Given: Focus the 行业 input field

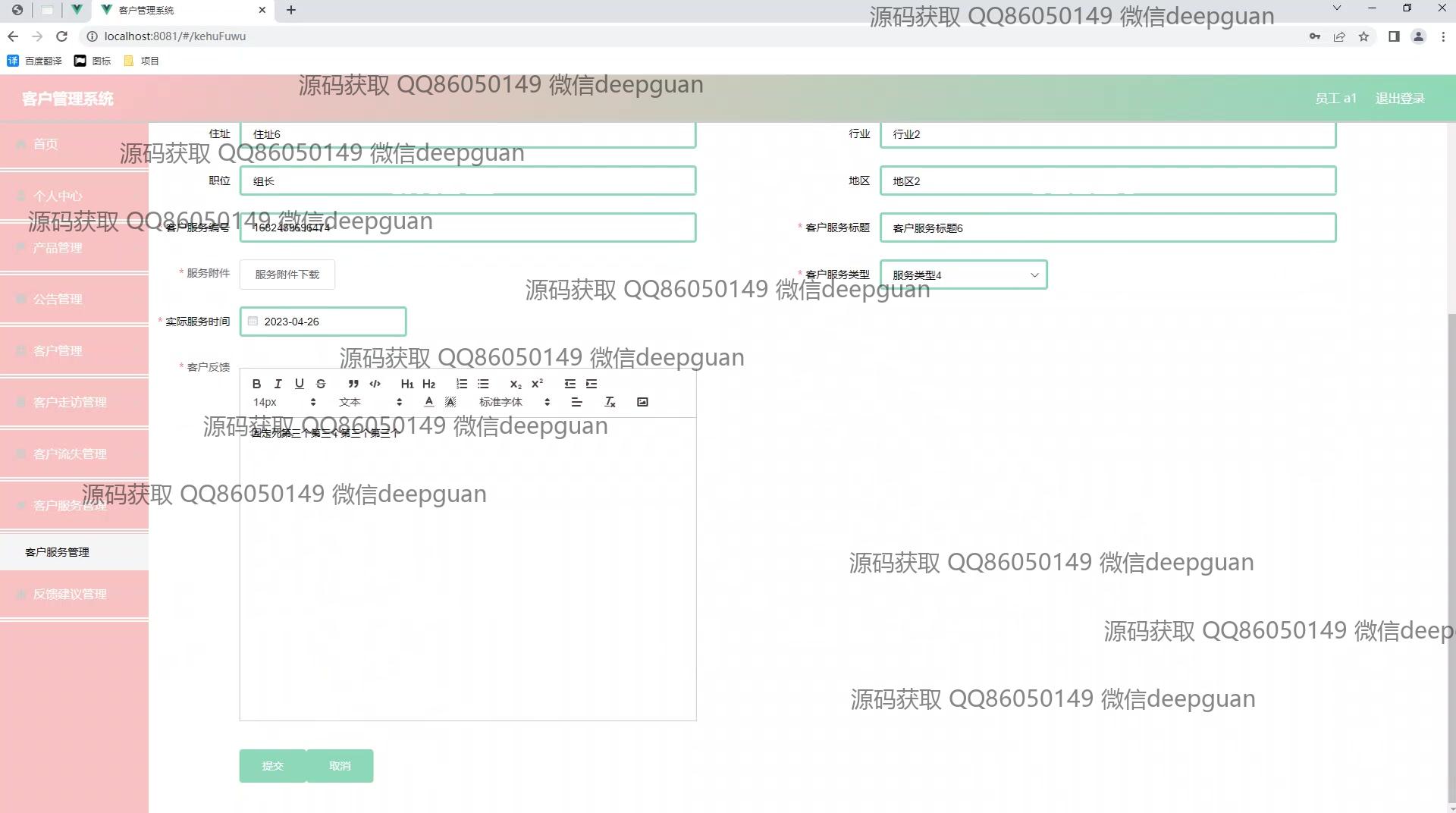Looking at the screenshot, I should (1108, 134).
